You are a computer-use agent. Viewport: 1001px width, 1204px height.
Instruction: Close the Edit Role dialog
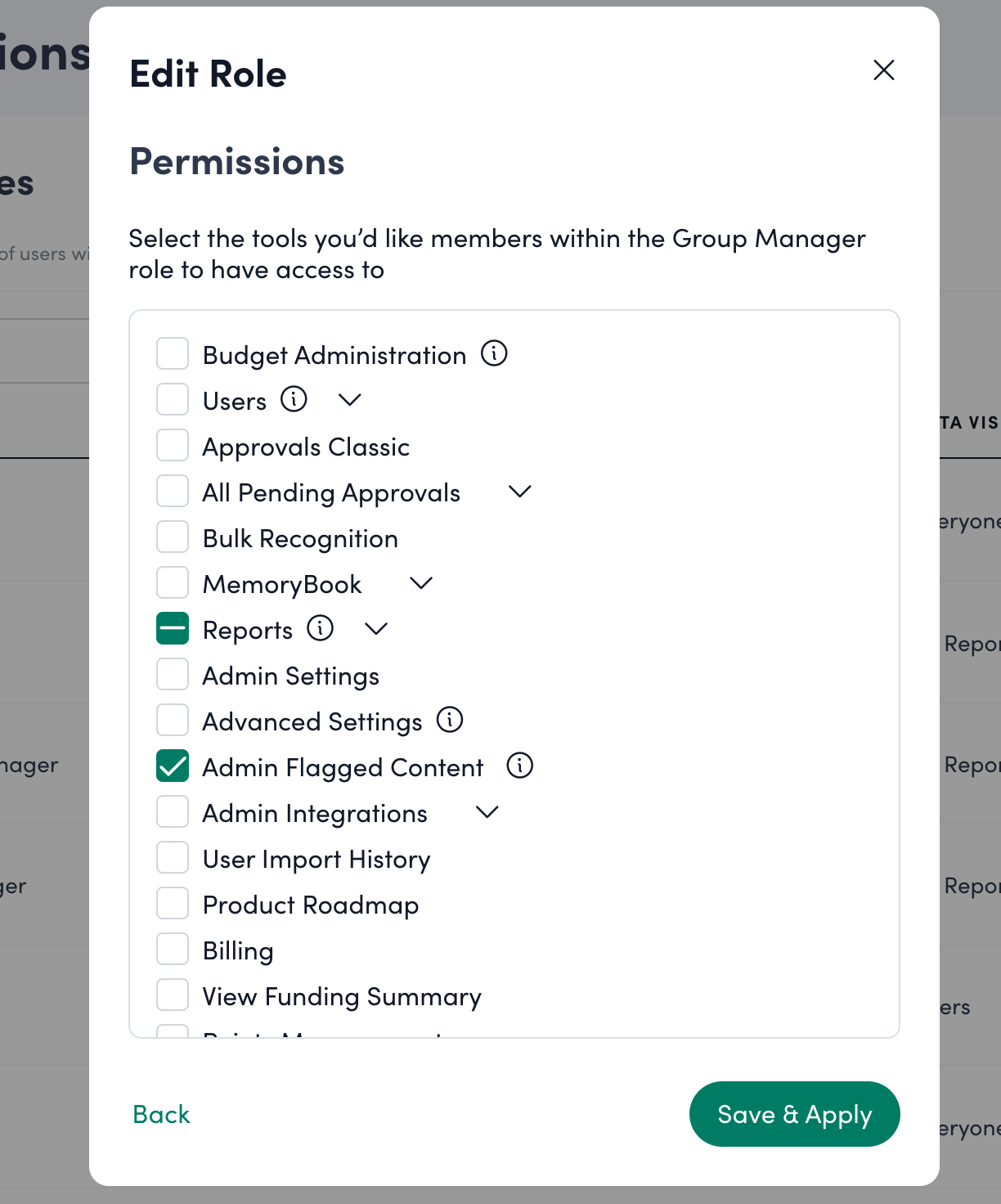[x=883, y=70]
